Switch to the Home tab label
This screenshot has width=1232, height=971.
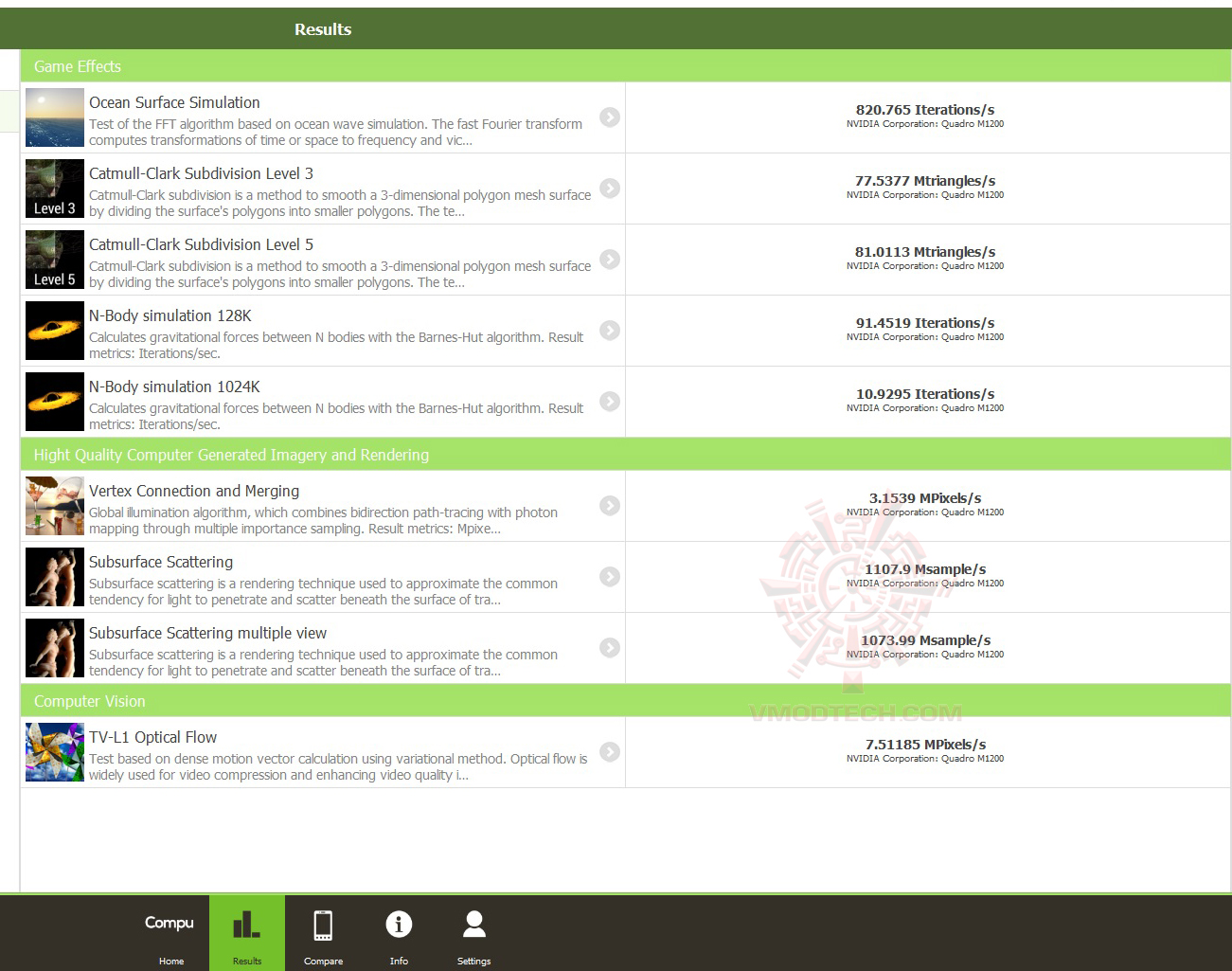point(171,962)
